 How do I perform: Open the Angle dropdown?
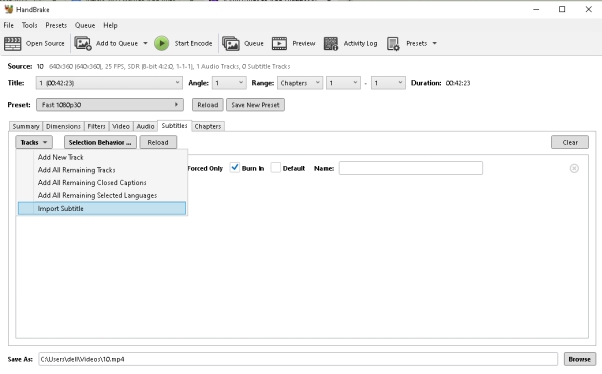[x=229, y=83]
